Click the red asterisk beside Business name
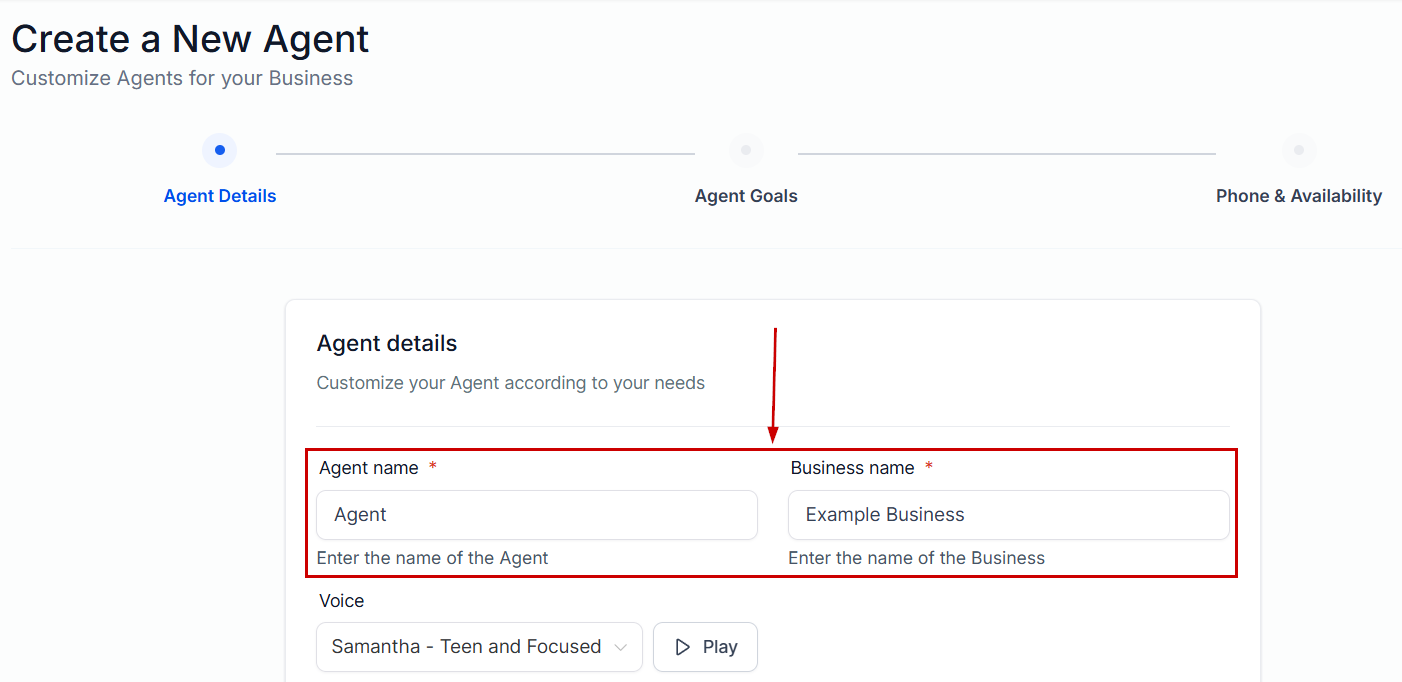The width and height of the screenshot is (1402, 682). click(928, 467)
